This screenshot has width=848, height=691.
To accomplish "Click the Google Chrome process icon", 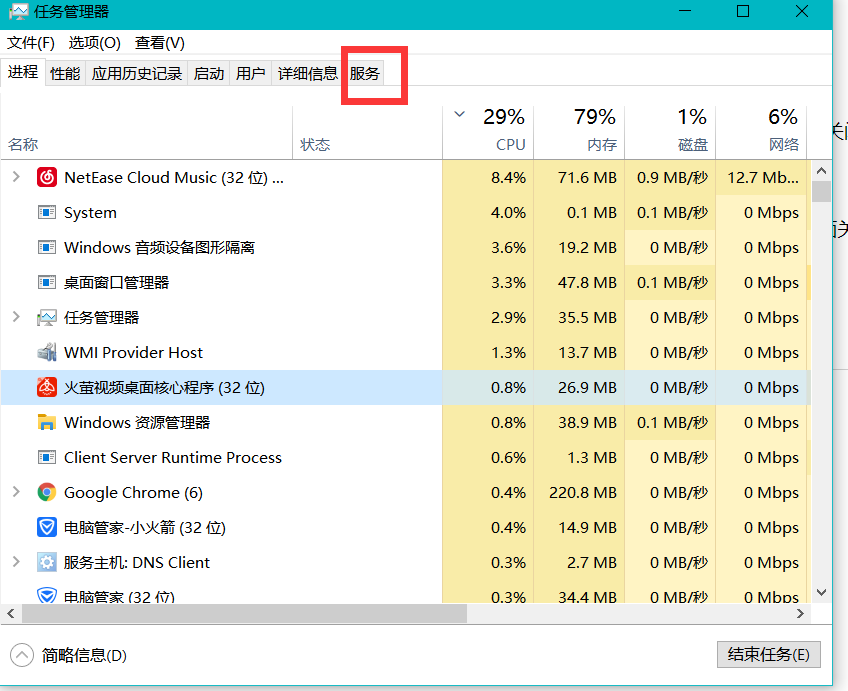I will (x=47, y=492).
